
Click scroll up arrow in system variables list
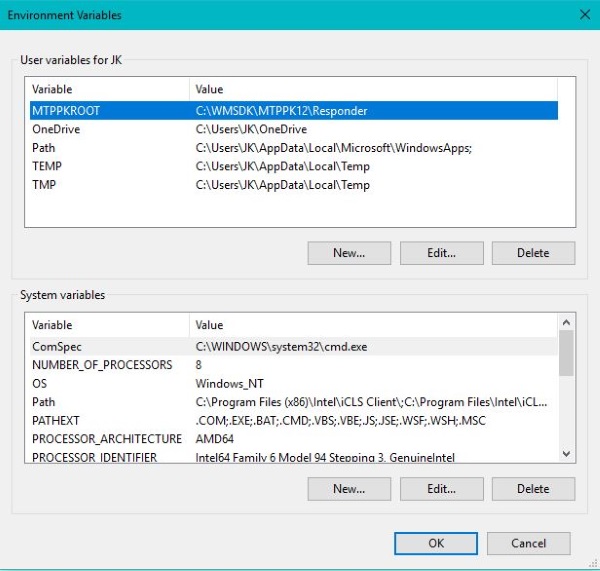coord(566,322)
